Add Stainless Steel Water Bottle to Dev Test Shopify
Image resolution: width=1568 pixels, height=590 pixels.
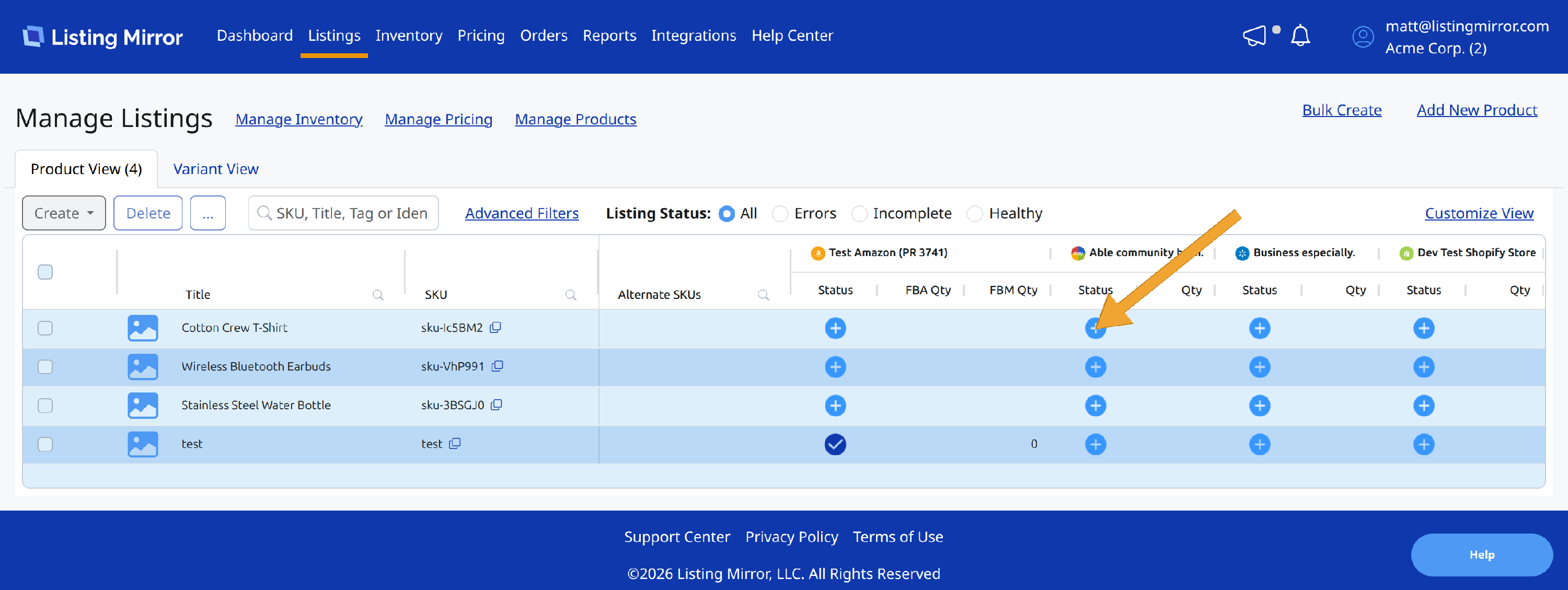coord(1423,406)
